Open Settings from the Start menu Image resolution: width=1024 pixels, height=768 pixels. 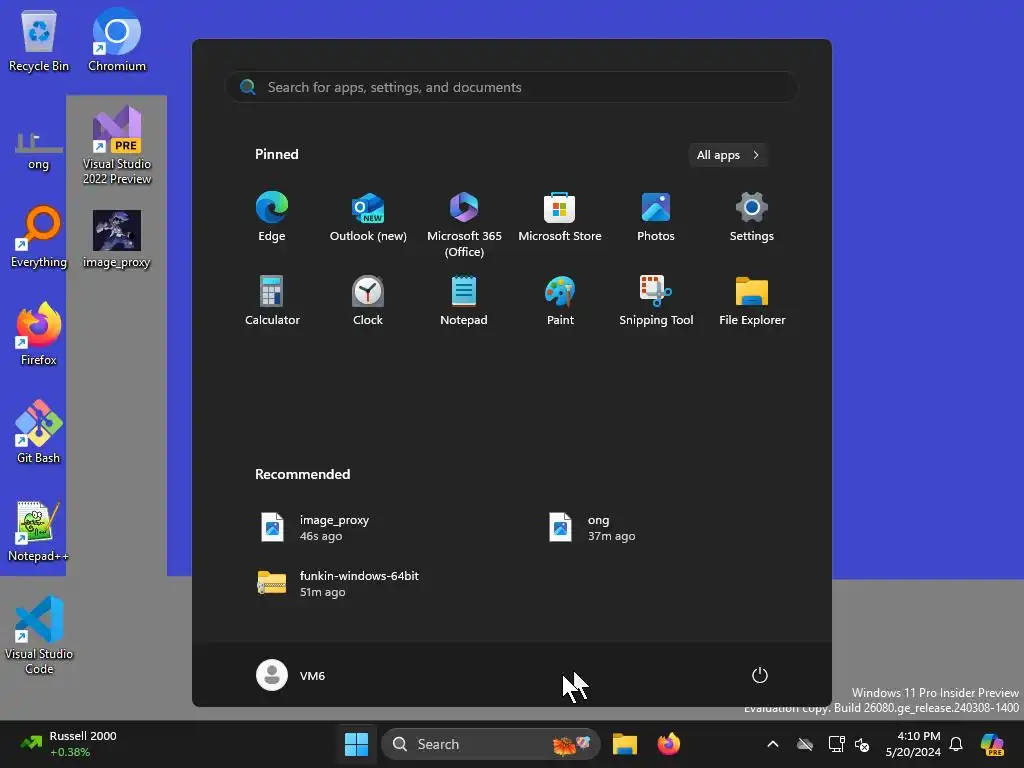point(752,217)
